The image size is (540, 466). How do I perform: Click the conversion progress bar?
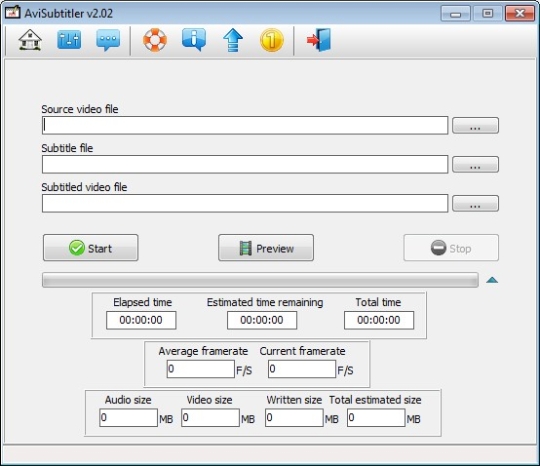click(x=260, y=280)
